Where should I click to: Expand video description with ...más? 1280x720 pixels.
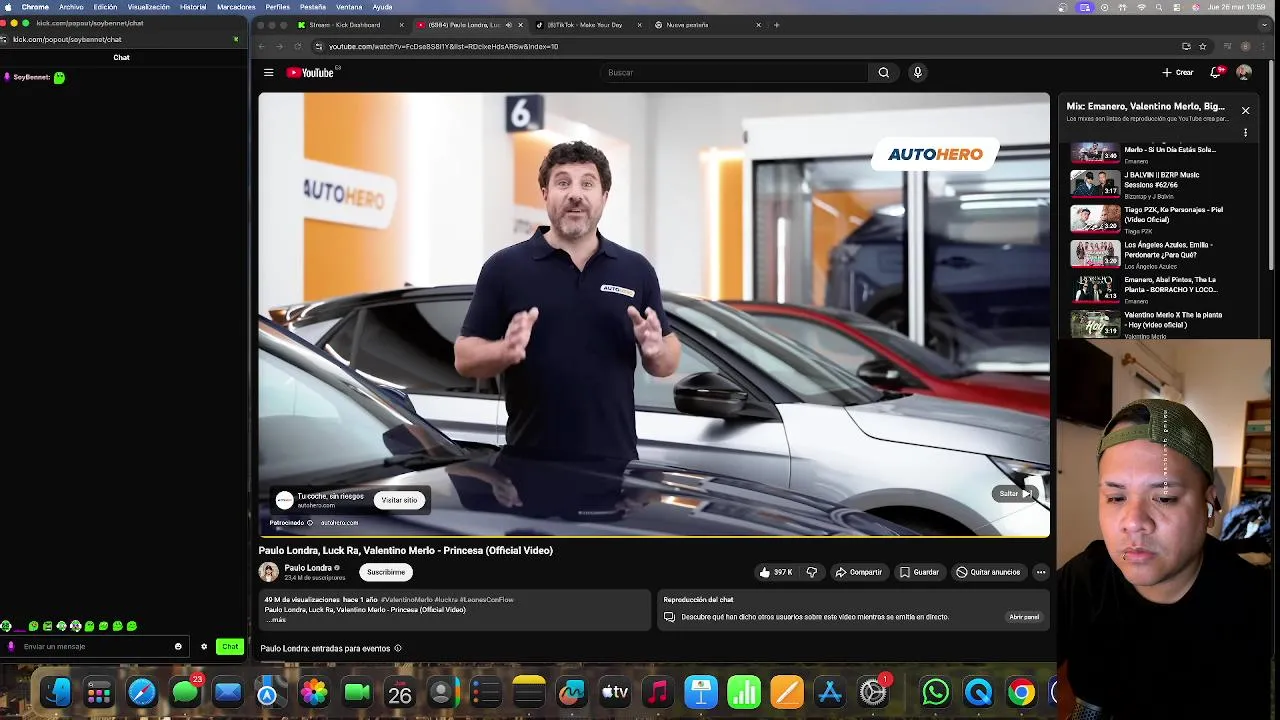coord(275,620)
